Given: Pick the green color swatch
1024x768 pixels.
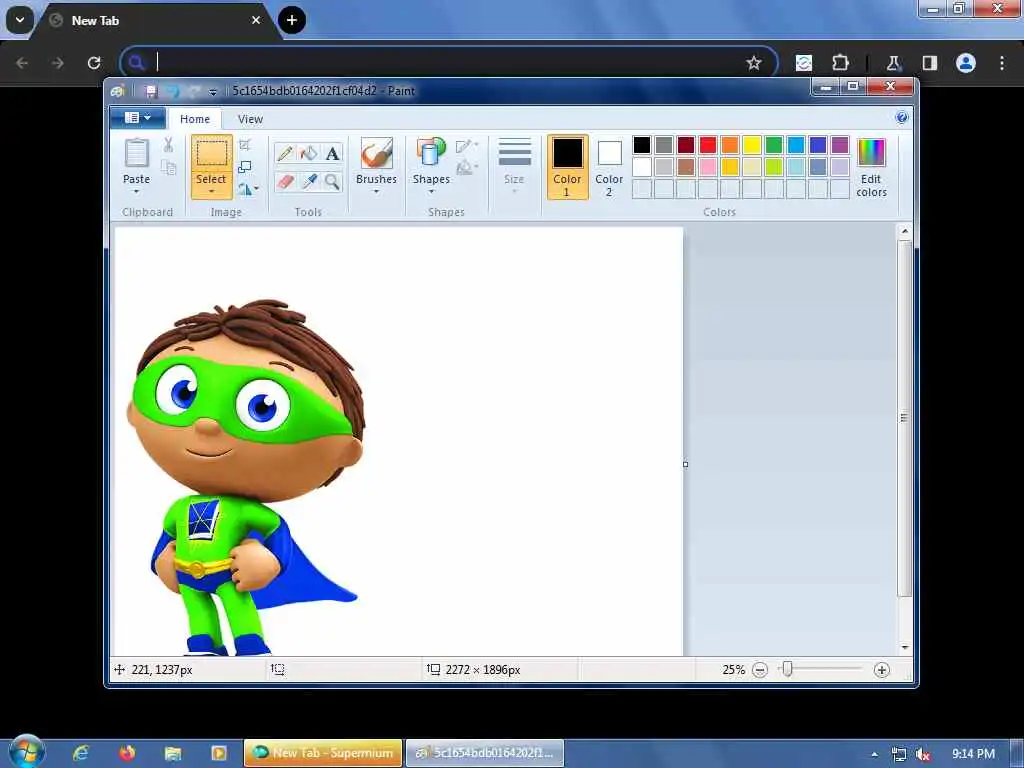Looking at the screenshot, I should pos(774,145).
